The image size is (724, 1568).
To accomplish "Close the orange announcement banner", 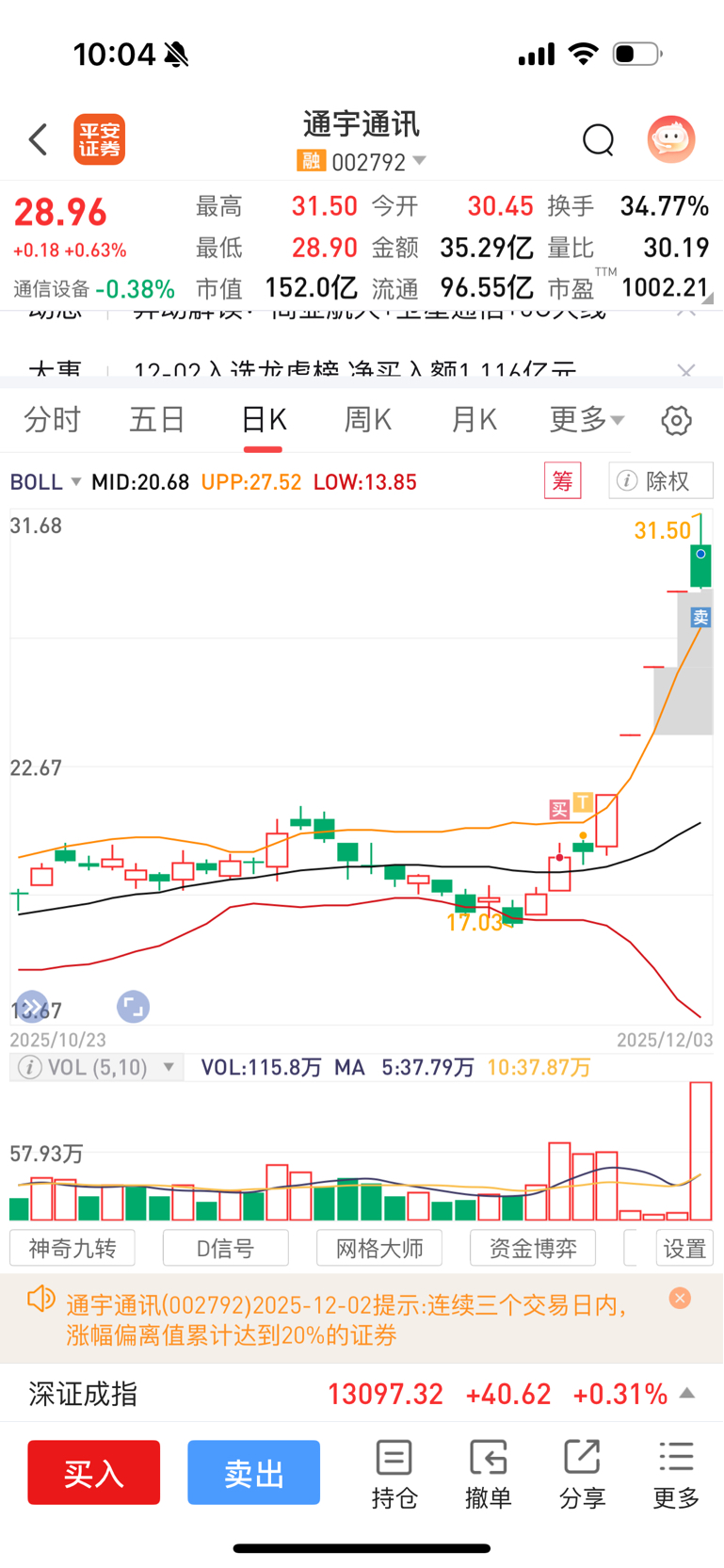I will tap(680, 1298).
